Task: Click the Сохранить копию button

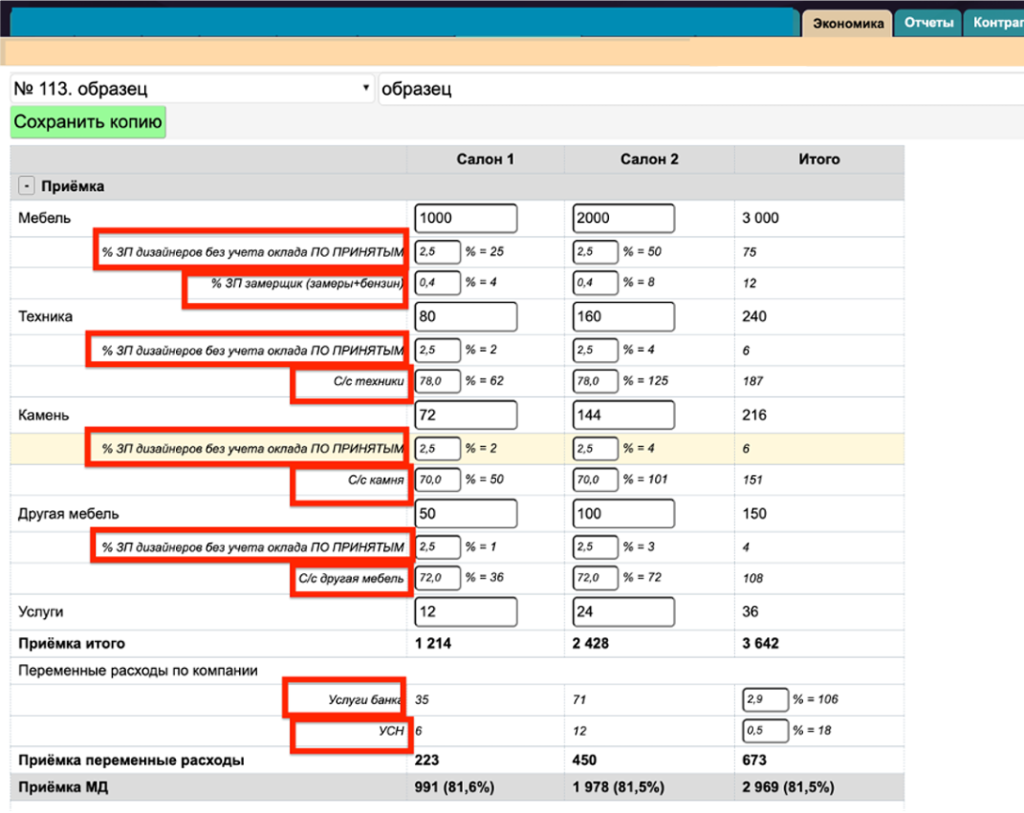Action: [x=88, y=123]
